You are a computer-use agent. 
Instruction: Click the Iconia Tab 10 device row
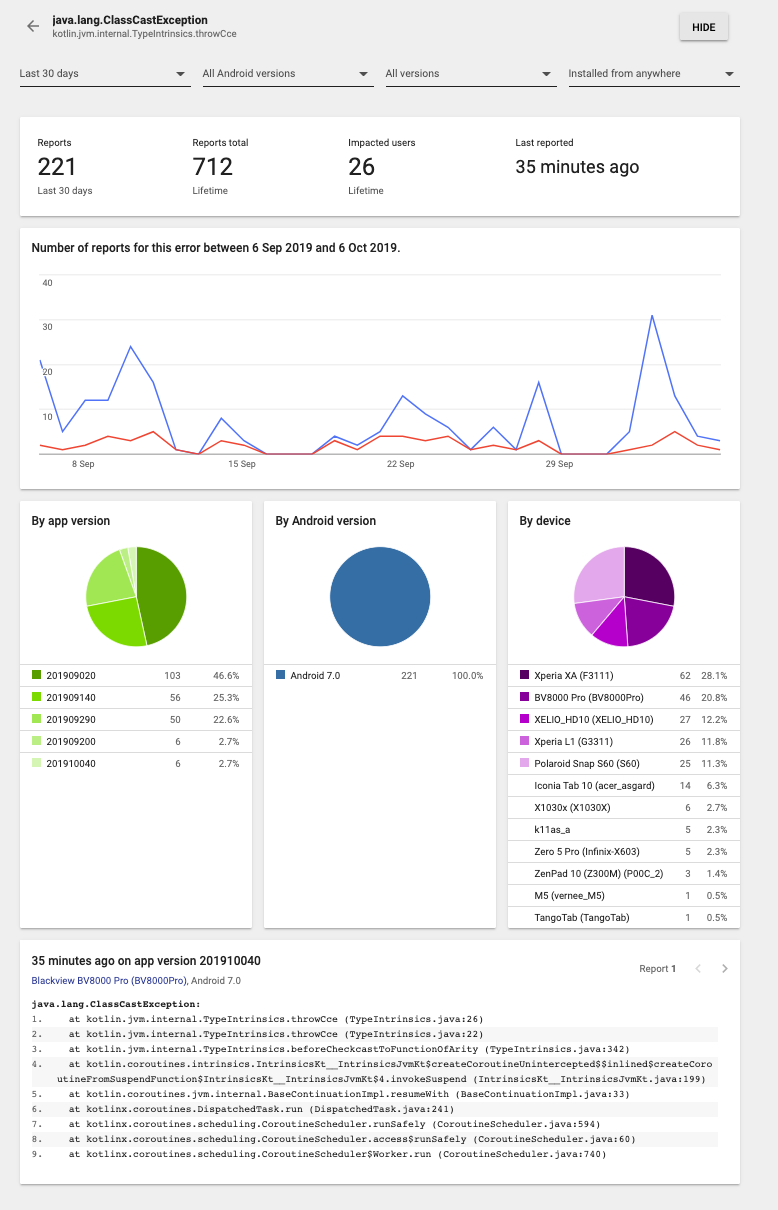[x=624, y=786]
